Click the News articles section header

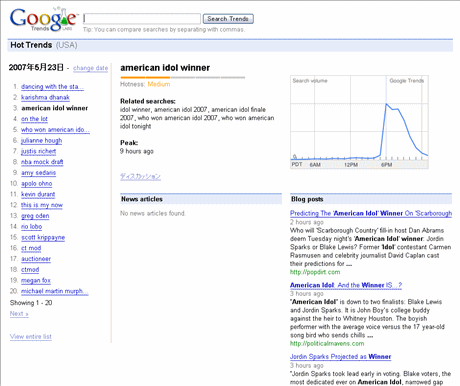point(201,199)
